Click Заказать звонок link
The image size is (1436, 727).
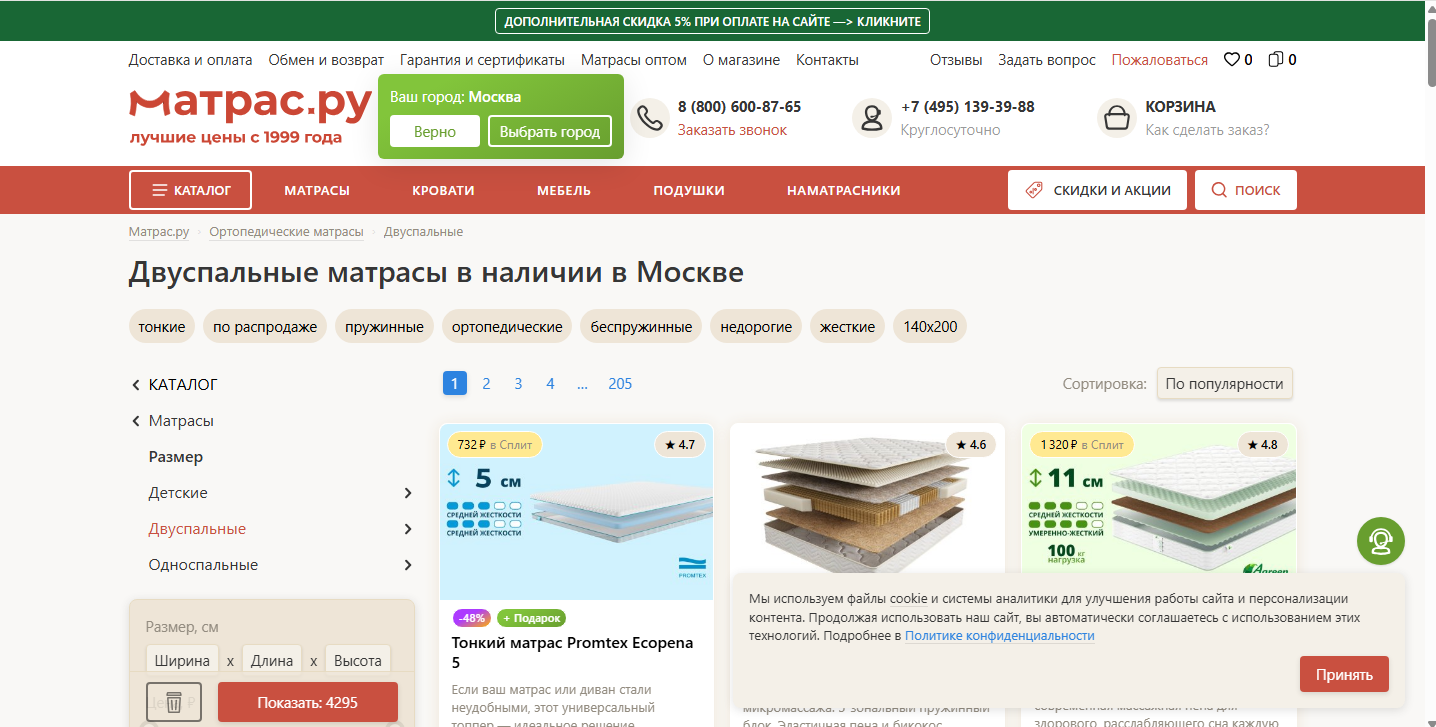pyautogui.click(x=732, y=130)
